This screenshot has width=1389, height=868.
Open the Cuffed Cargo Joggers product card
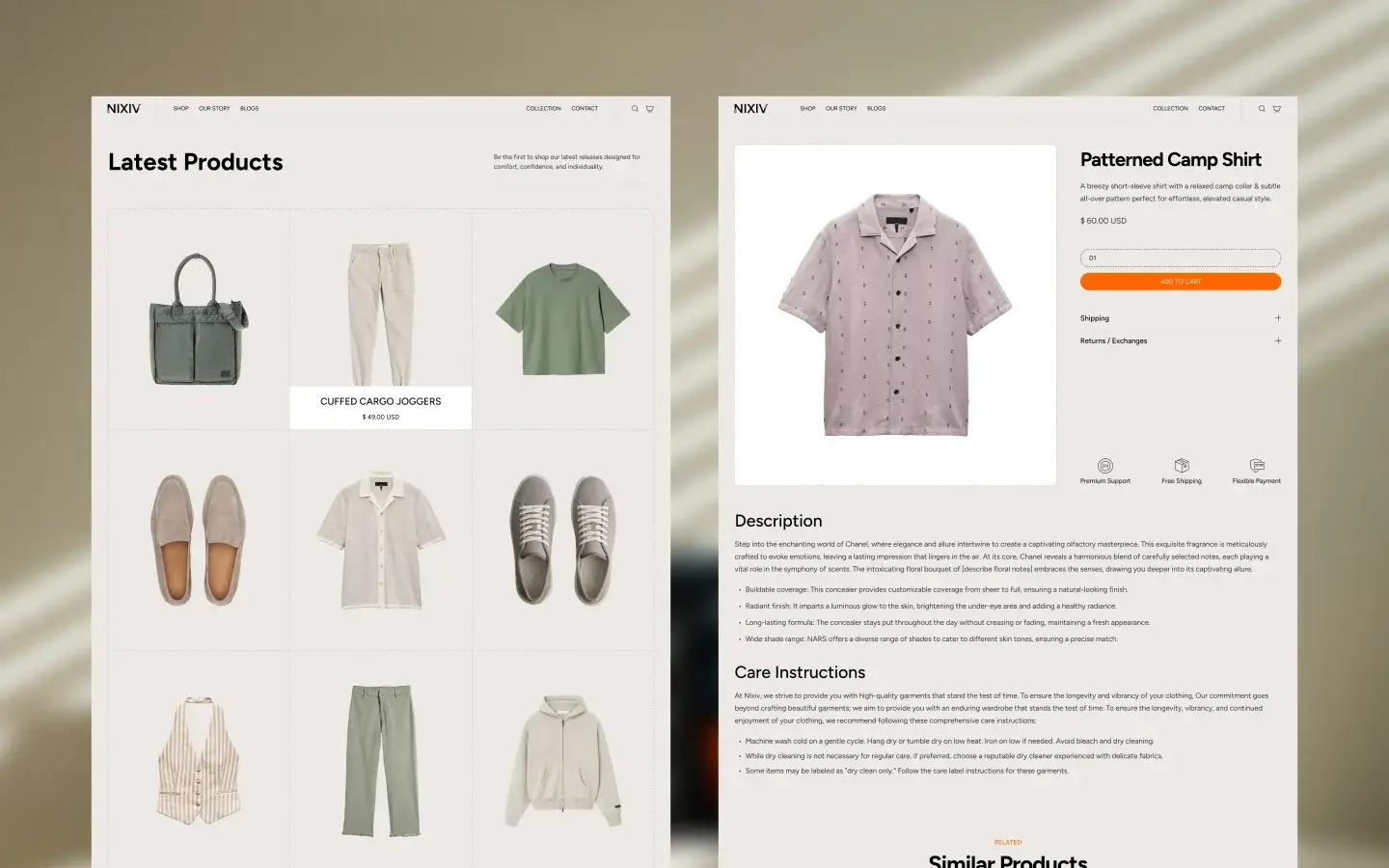coord(381,320)
